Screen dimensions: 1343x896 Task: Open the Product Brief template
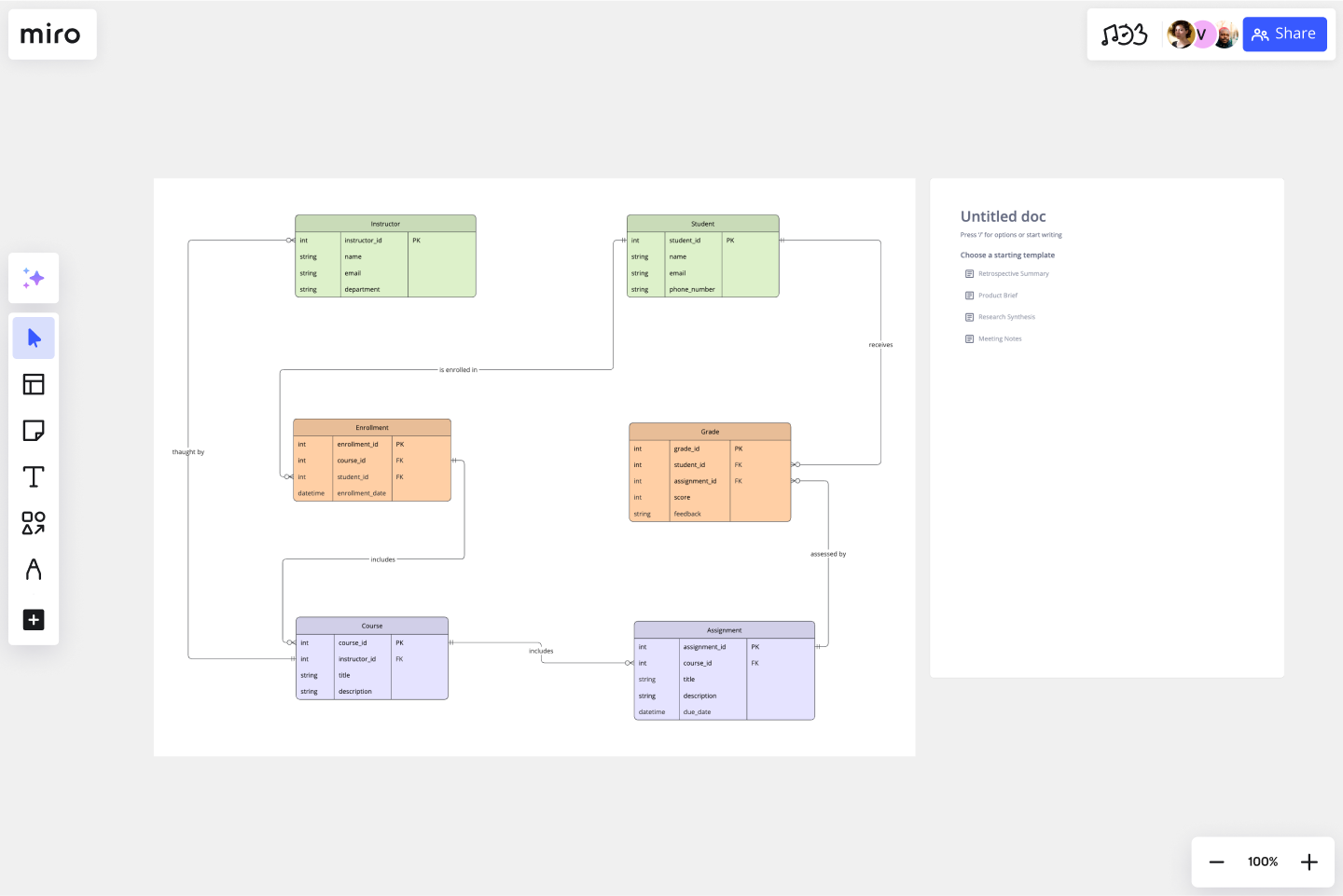pos(998,295)
